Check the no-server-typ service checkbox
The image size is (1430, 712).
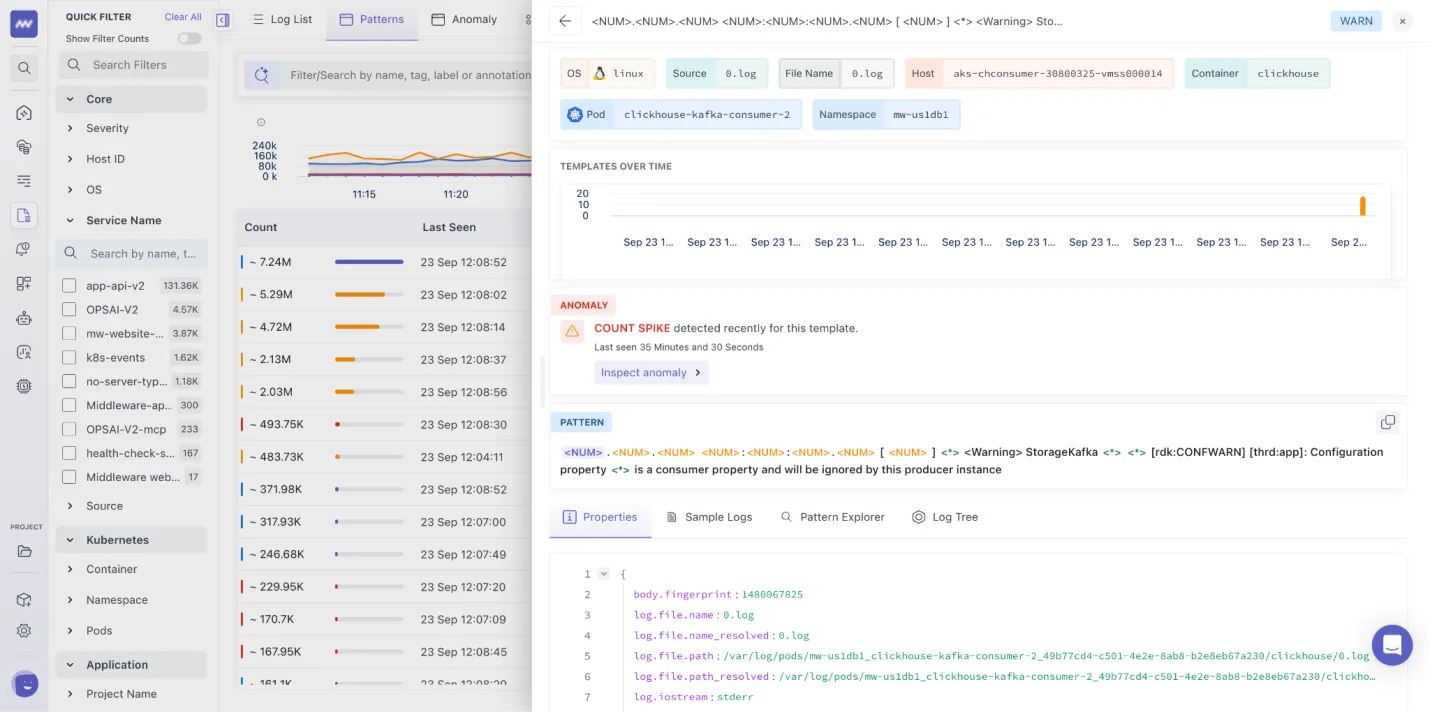click(x=69, y=381)
